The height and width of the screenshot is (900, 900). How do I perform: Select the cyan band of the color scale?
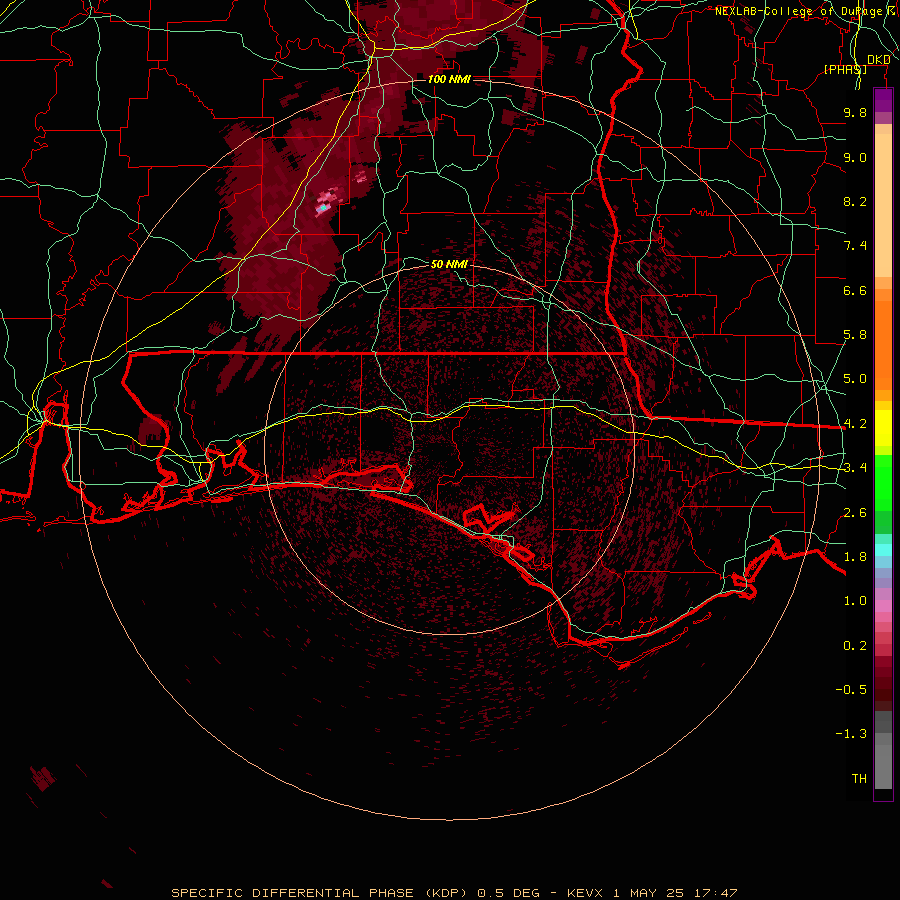883,550
